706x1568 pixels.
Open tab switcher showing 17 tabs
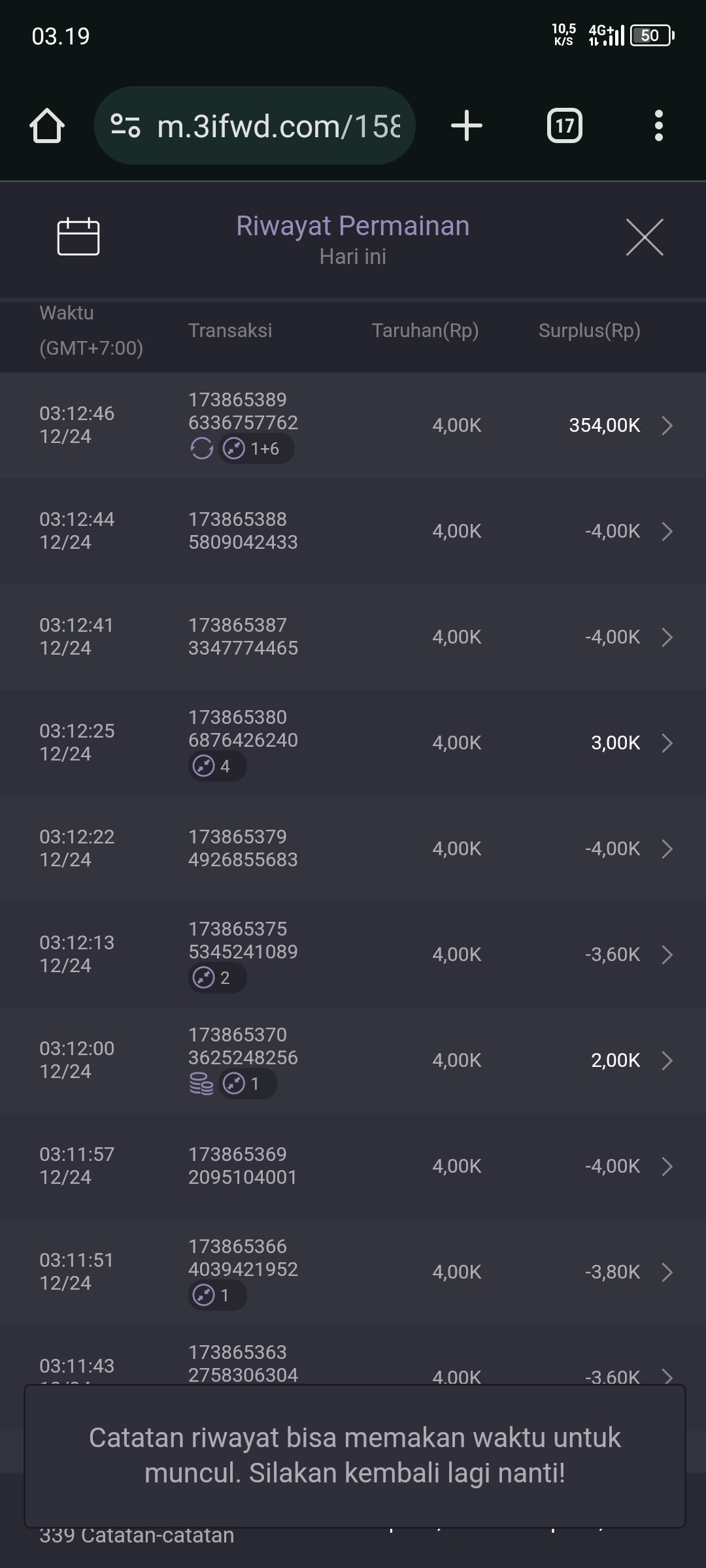[565, 125]
